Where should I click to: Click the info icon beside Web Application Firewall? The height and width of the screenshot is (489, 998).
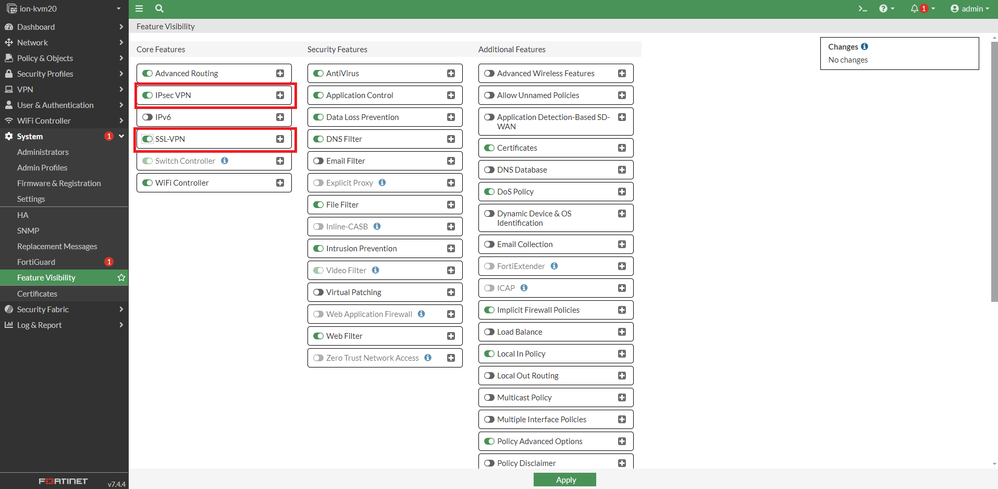coord(421,314)
